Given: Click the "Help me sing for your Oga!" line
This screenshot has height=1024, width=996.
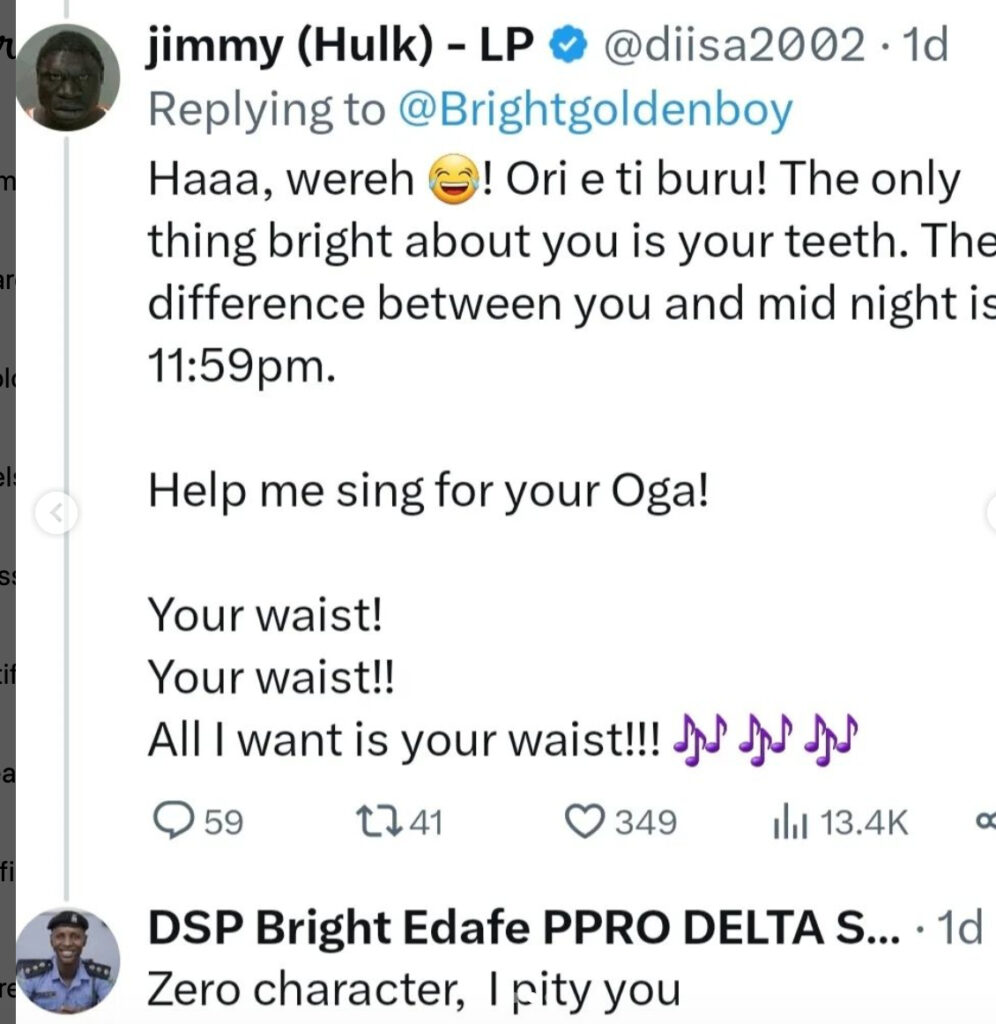Looking at the screenshot, I should click(x=428, y=492).
